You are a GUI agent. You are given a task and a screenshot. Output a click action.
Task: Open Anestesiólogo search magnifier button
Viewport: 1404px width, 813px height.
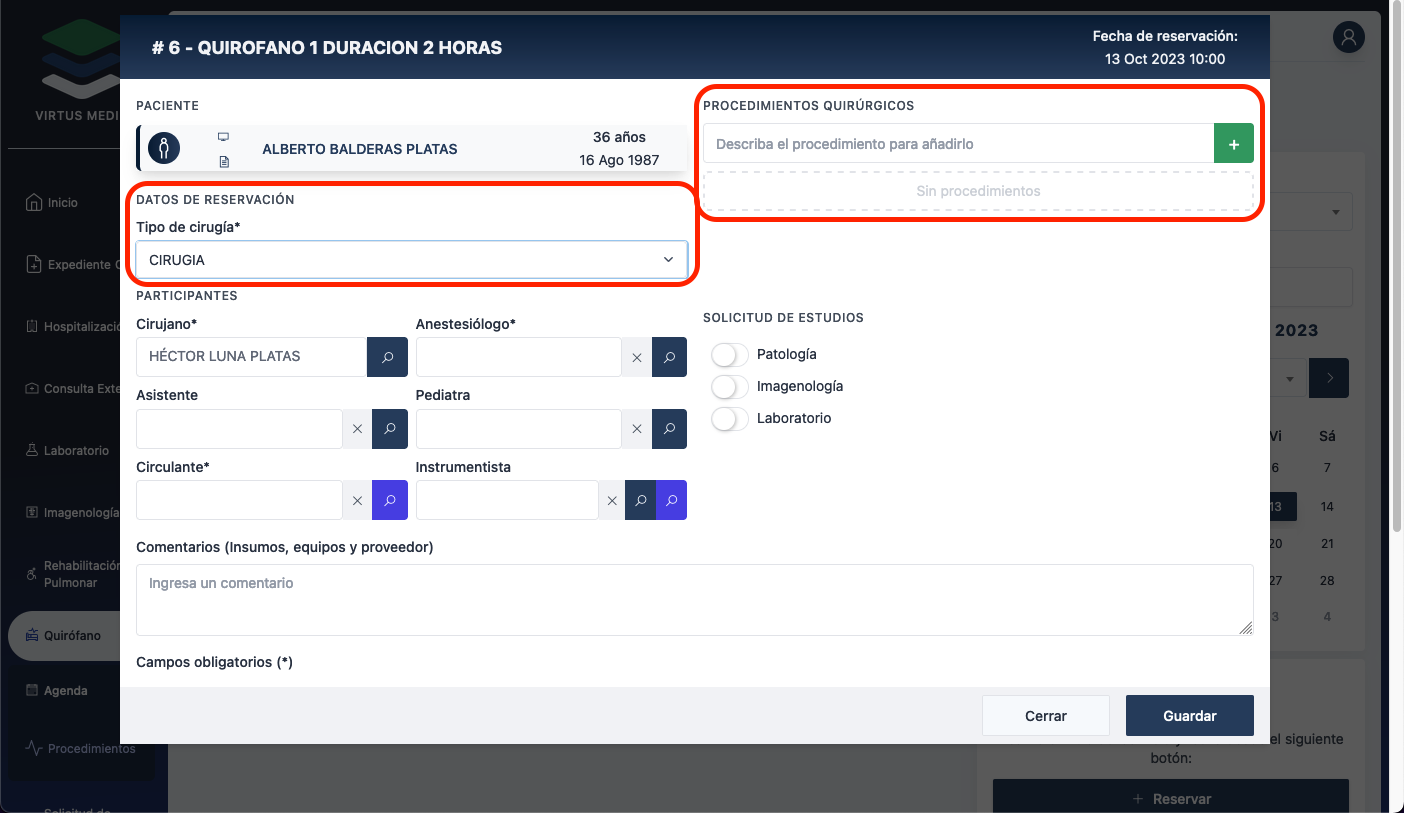(x=669, y=357)
